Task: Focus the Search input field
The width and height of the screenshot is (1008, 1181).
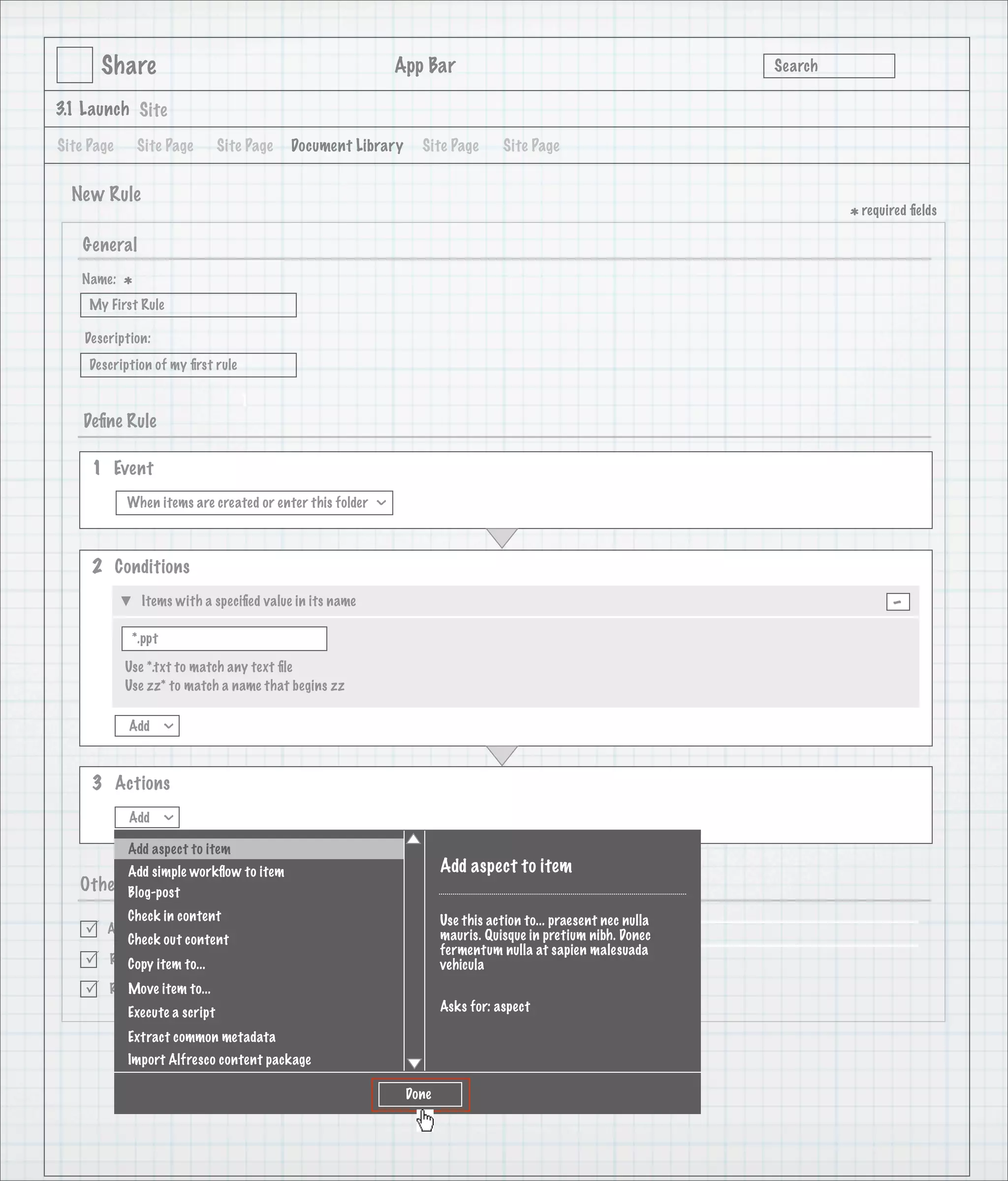Action: [x=828, y=66]
